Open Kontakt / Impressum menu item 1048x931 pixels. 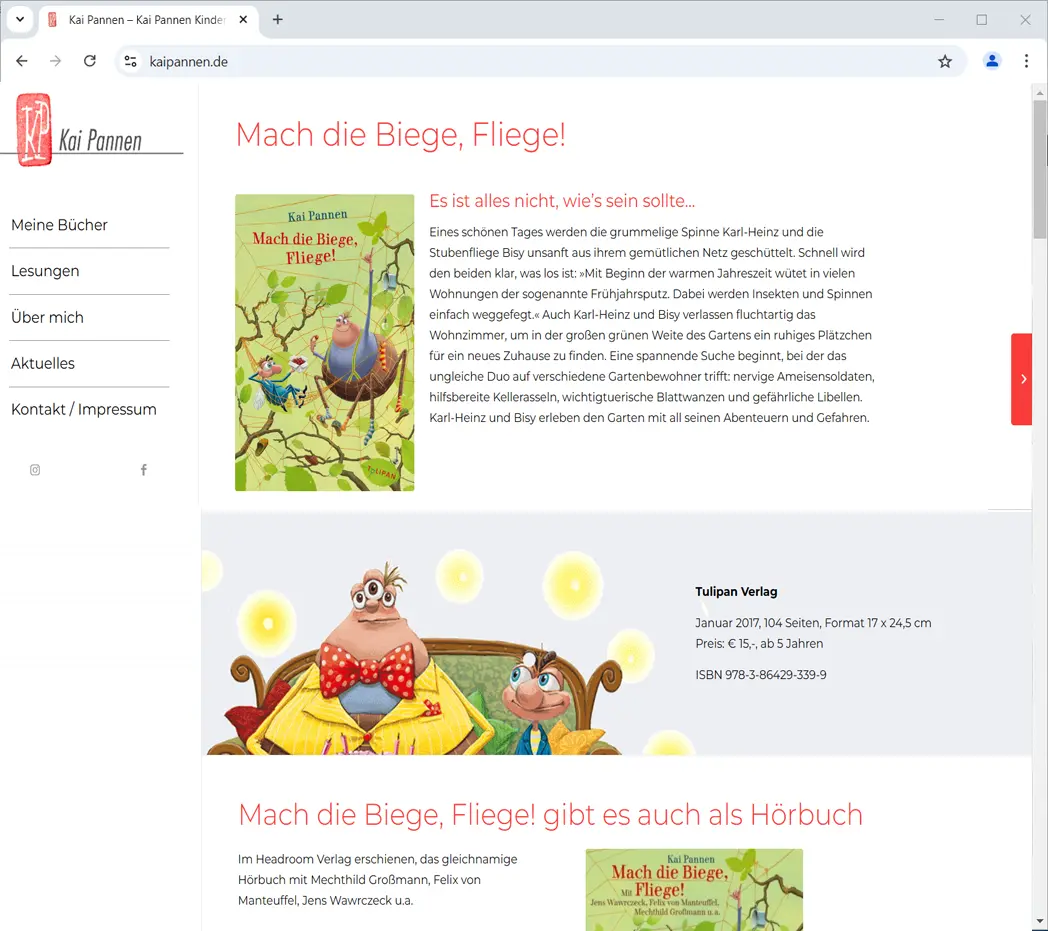pyautogui.click(x=84, y=410)
